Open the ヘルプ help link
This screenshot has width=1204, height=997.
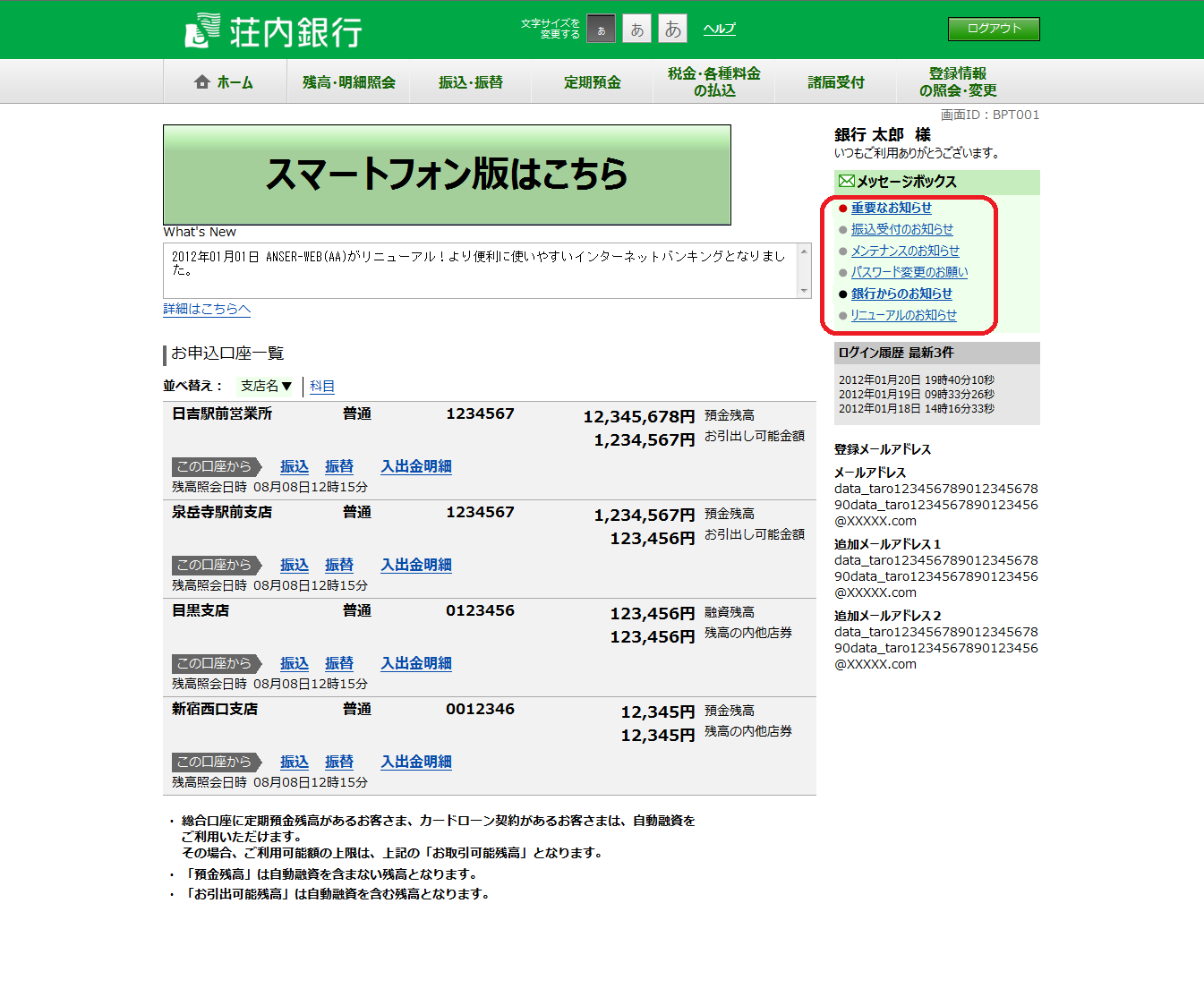[719, 29]
